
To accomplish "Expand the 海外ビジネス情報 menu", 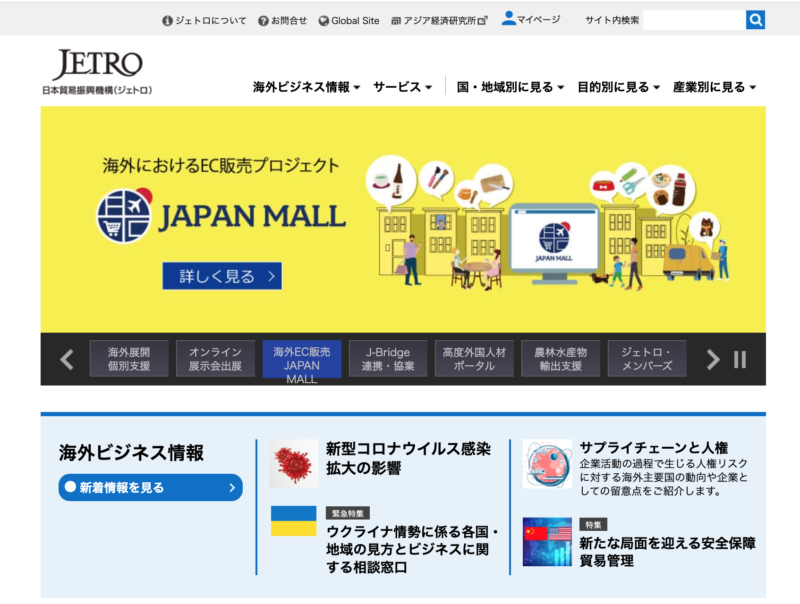I will (307, 87).
